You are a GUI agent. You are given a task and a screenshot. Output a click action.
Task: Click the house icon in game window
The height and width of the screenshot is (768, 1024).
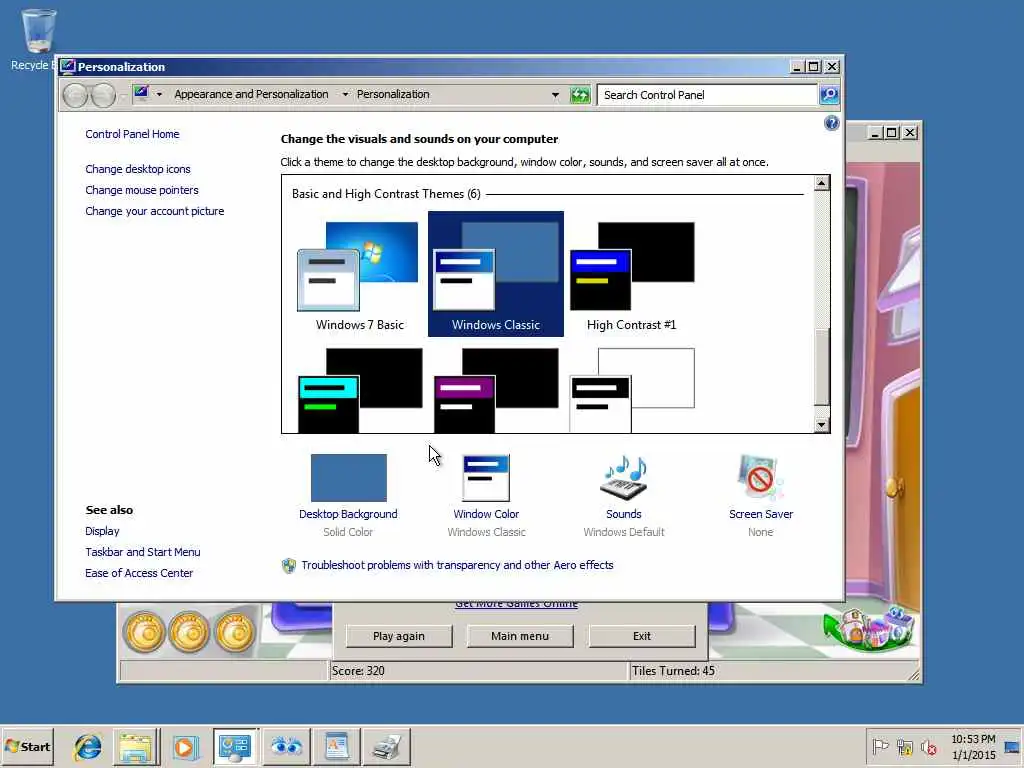(x=869, y=627)
